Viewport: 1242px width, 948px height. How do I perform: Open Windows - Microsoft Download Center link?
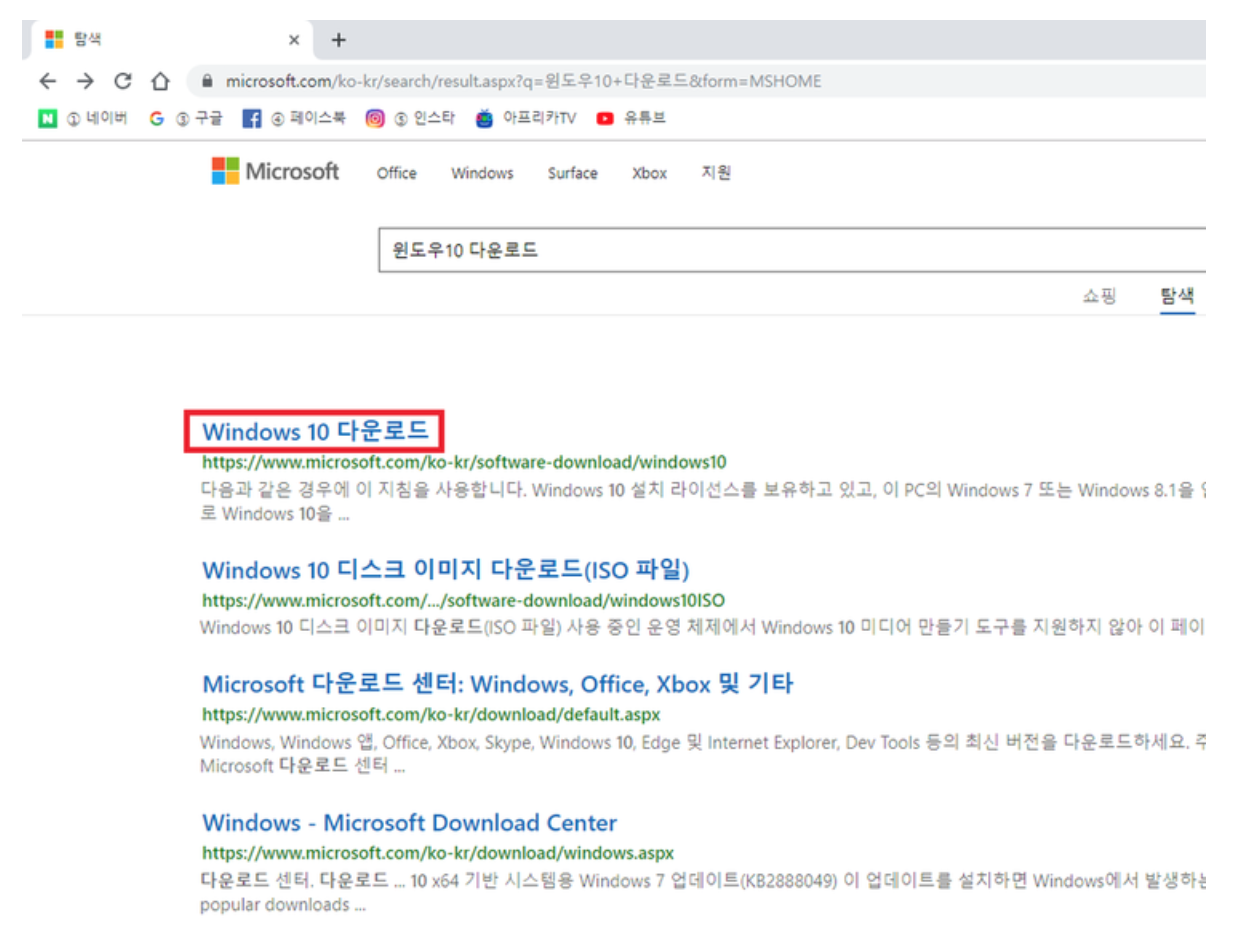[x=409, y=823]
